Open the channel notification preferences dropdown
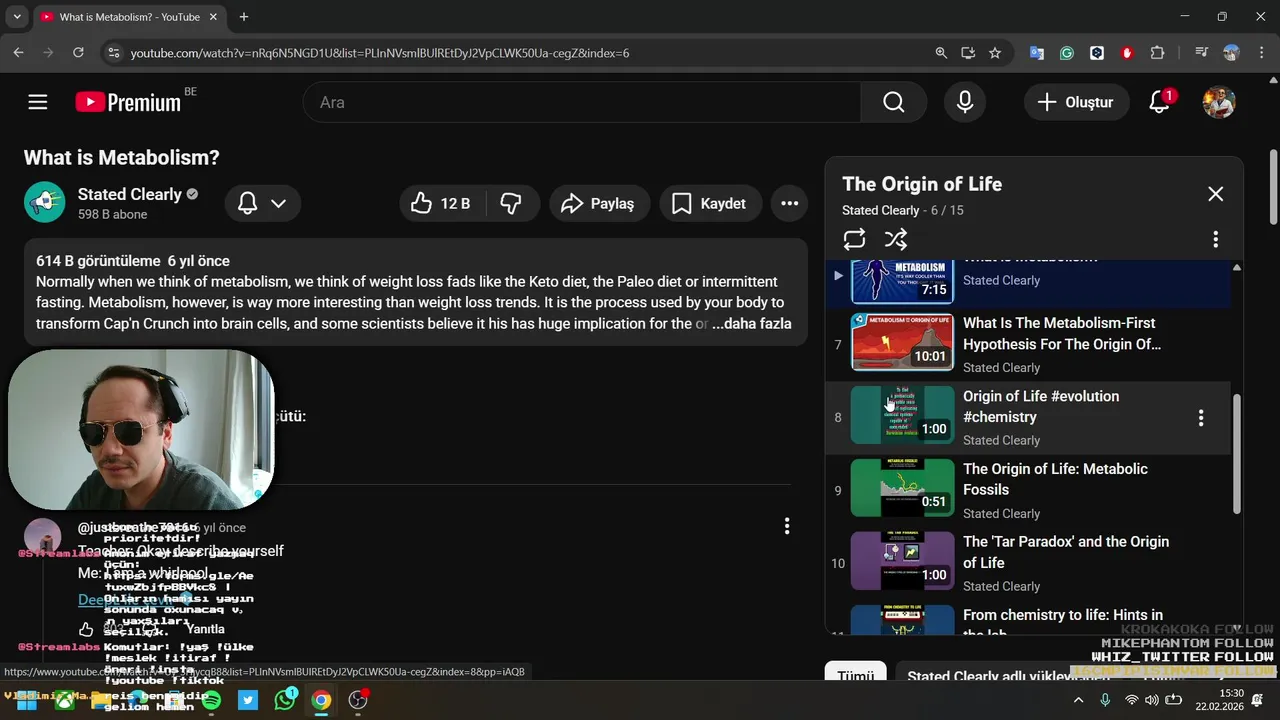 click(x=262, y=203)
